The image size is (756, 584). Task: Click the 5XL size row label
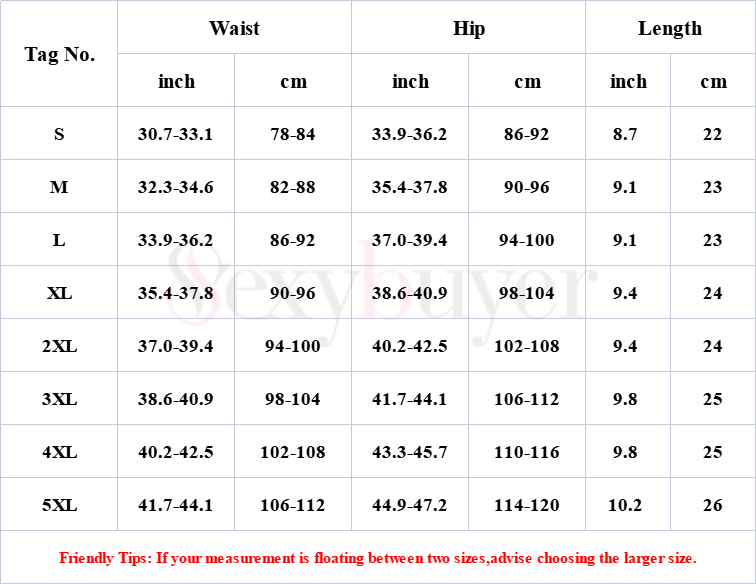coord(59,505)
